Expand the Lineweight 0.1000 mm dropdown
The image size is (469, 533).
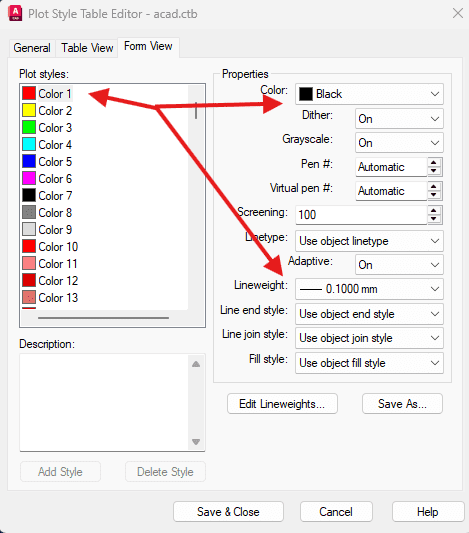click(369, 289)
